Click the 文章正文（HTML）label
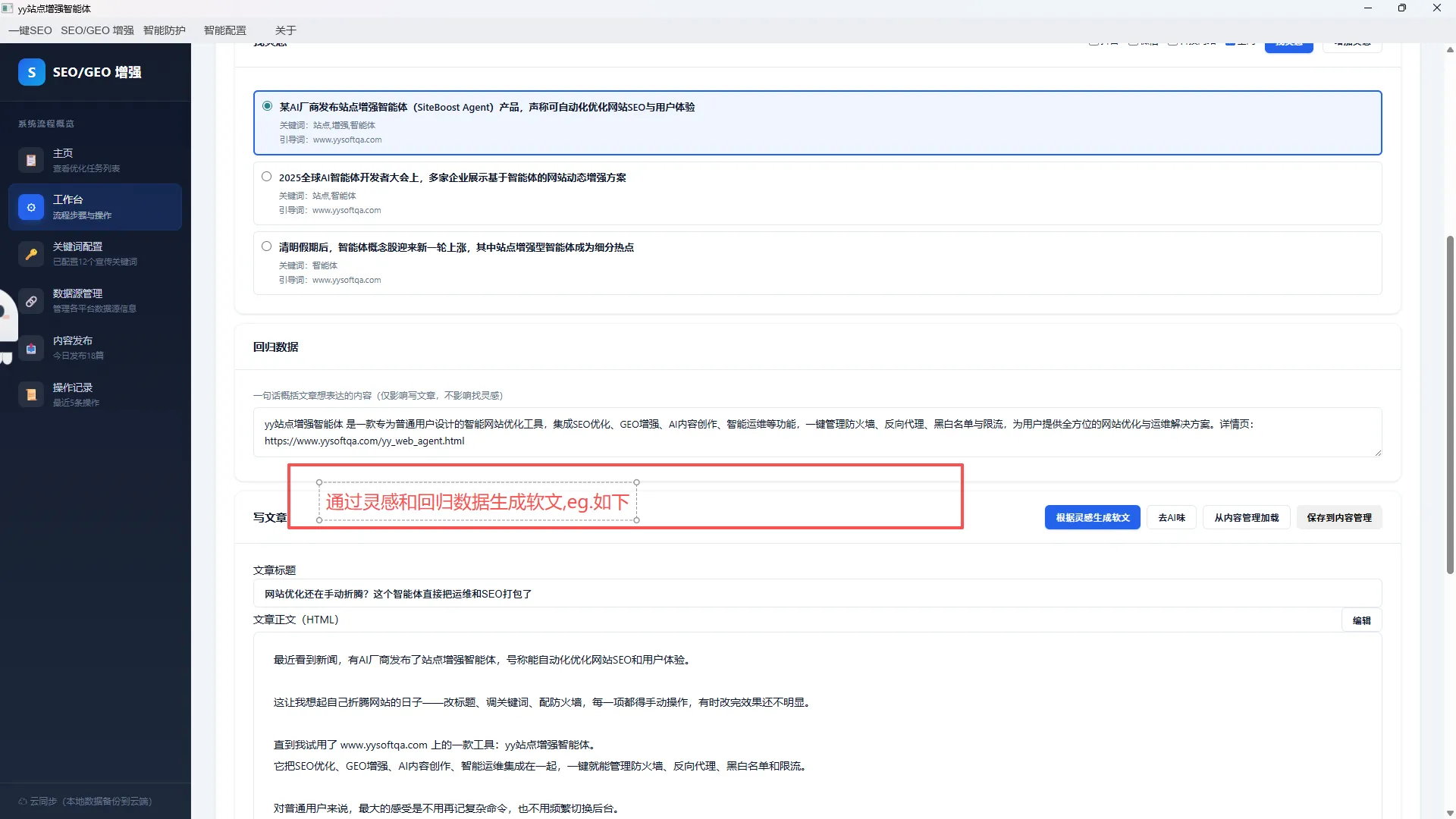Viewport: 1456px width, 819px height. click(x=296, y=620)
